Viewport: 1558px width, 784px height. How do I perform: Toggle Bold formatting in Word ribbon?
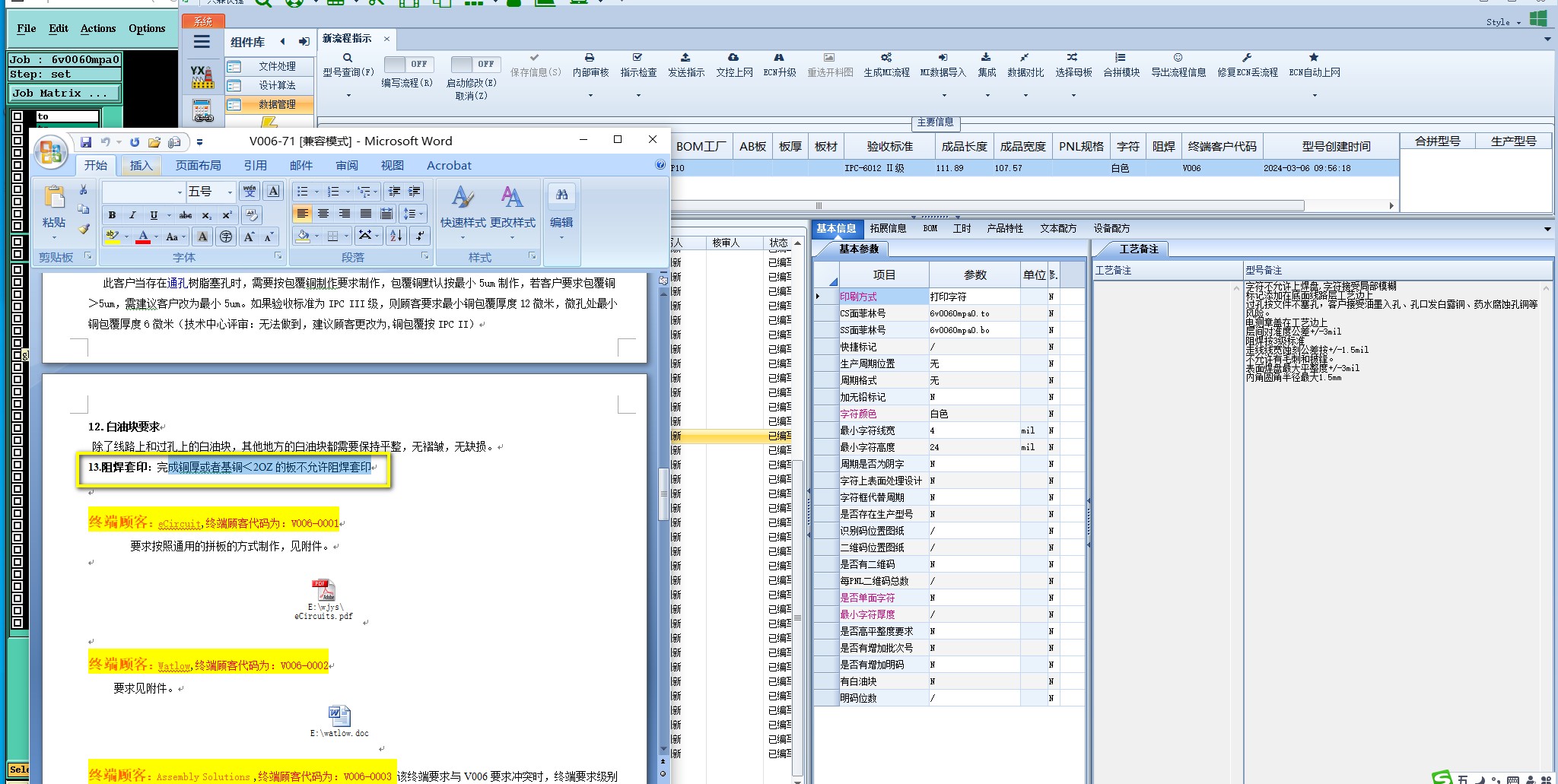pos(113,215)
